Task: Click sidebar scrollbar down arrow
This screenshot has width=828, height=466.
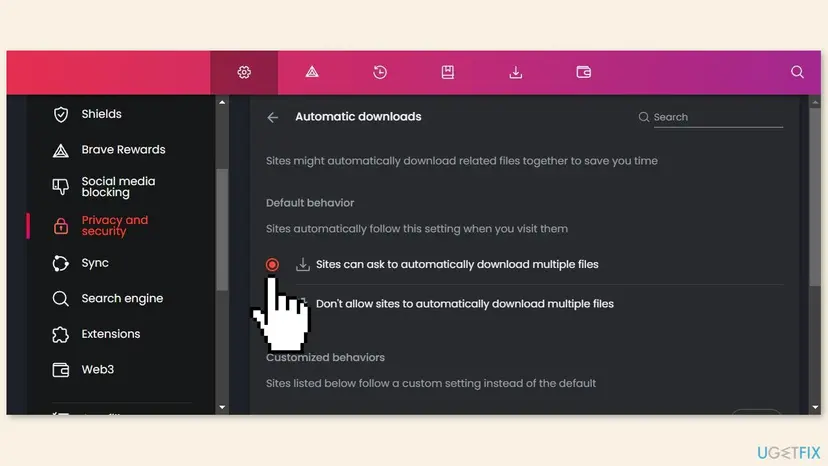Action: point(222,407)
